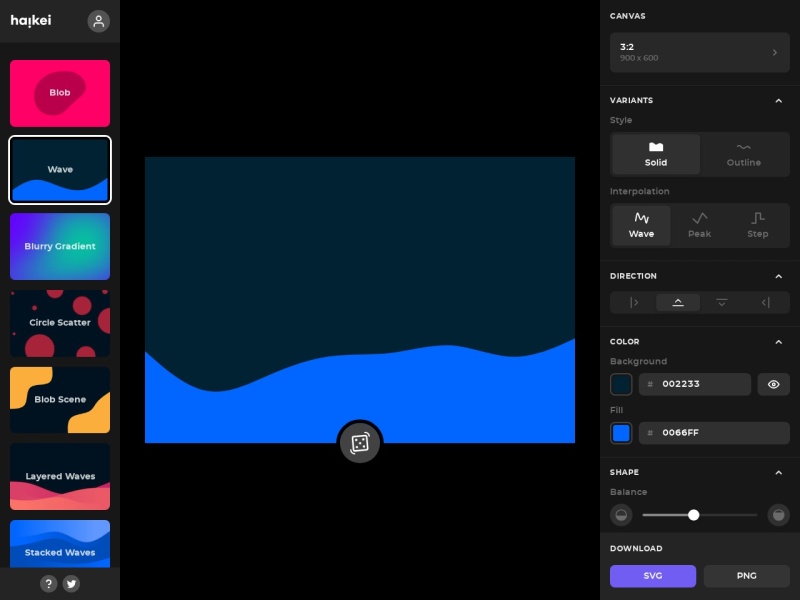Set direction to bottom-up wave icon
The image size is (800, 600).
tap(678, 303)
